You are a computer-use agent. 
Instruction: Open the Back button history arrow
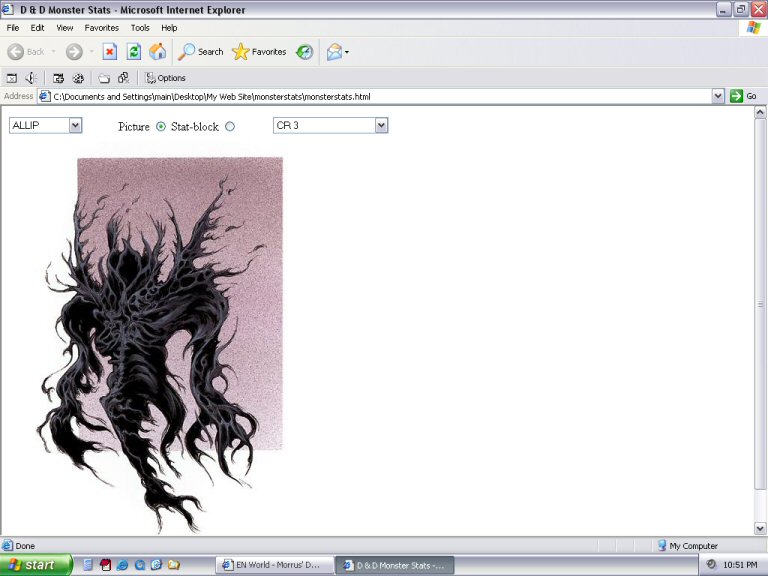pyautogui.click(x=53, y=51)
